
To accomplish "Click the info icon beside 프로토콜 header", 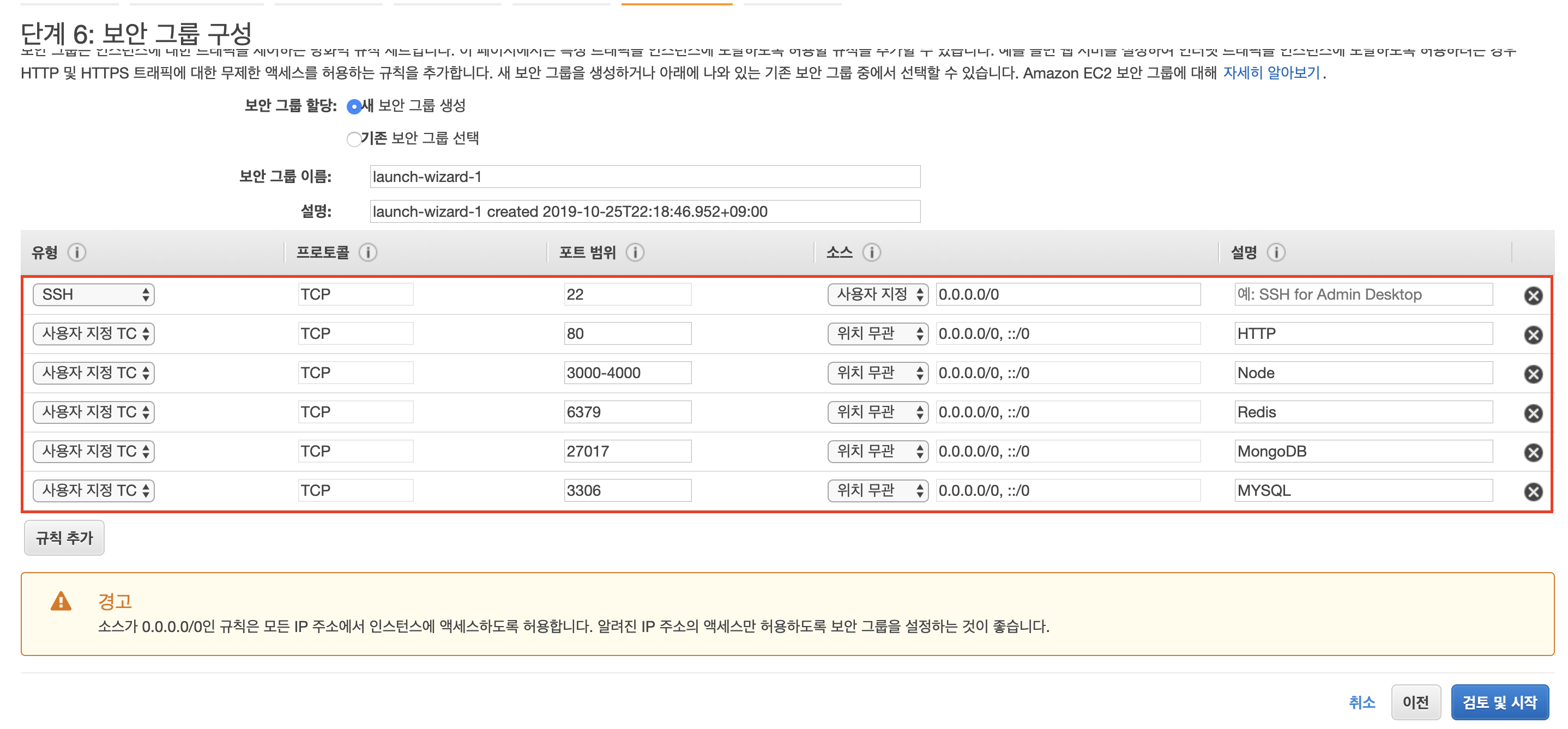I will (x=367, y=252).
